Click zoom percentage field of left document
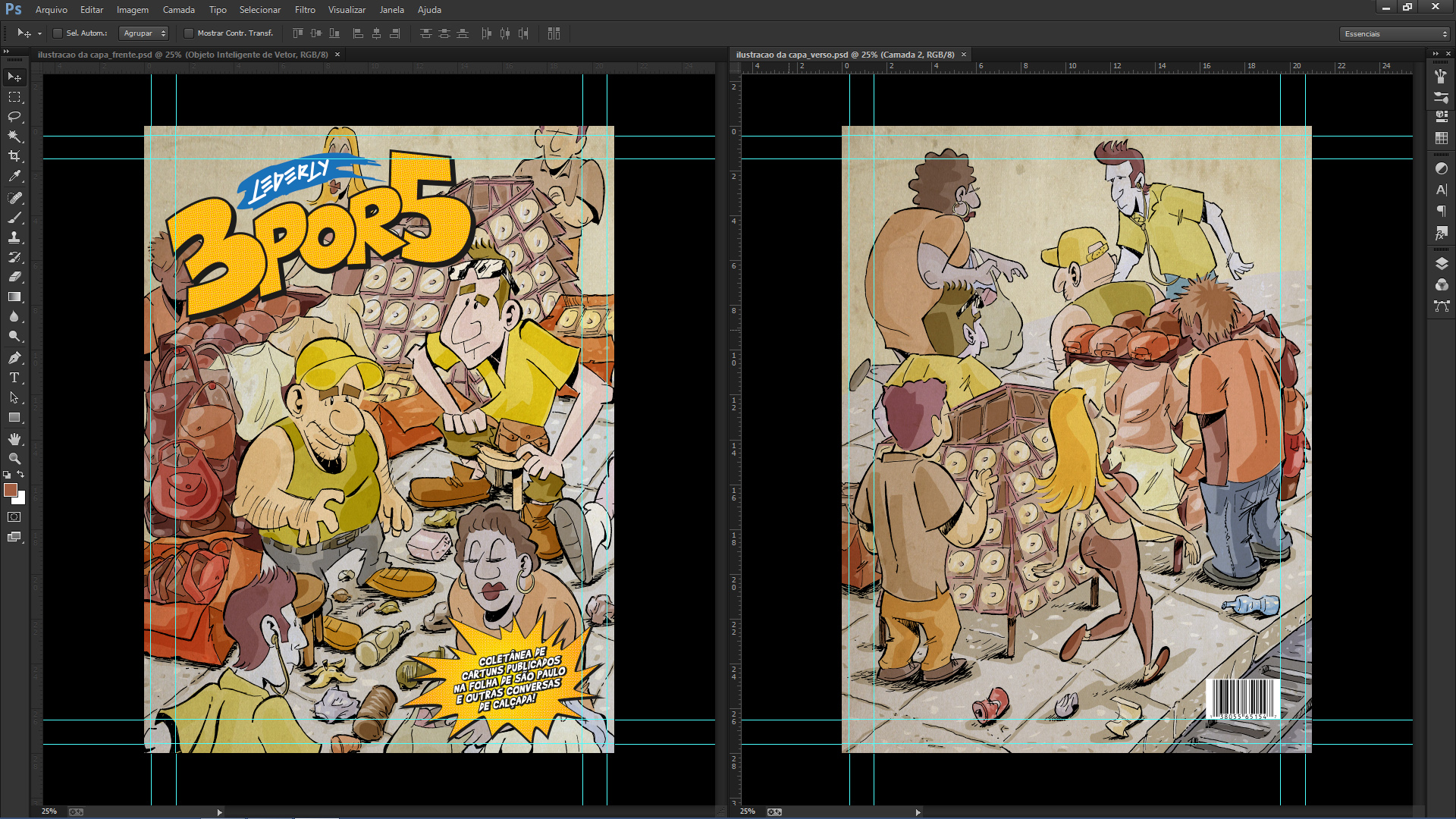Viewport: 1456px width, 819px height. point(49,811)
